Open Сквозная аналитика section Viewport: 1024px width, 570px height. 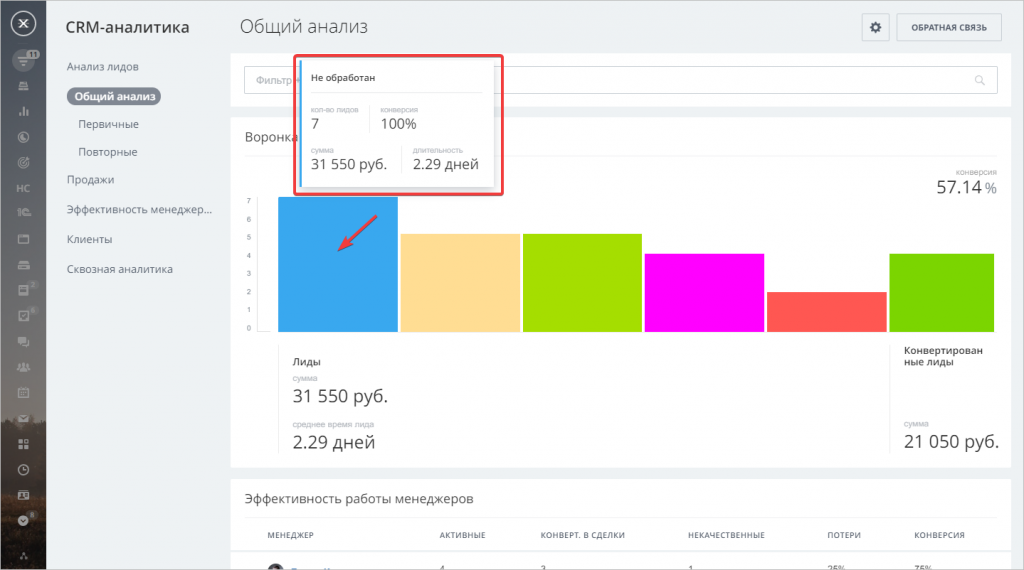119,269
